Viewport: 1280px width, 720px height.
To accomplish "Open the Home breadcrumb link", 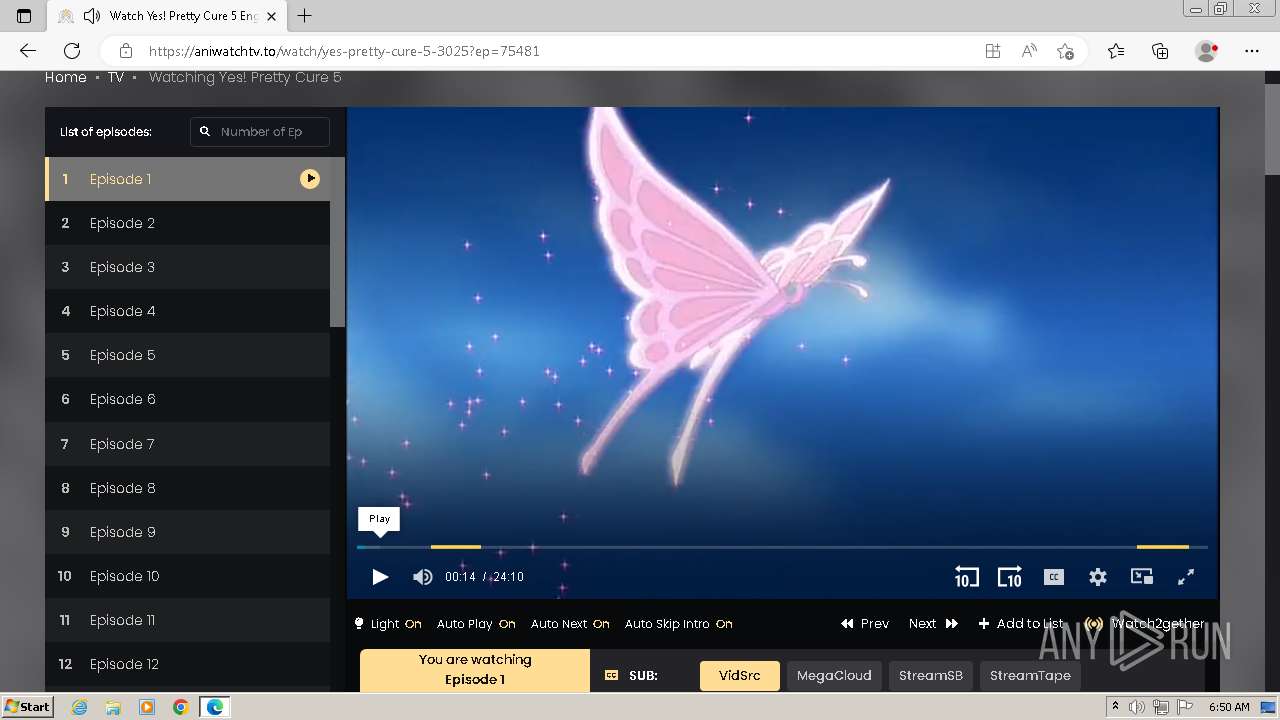I will [66, 77].
